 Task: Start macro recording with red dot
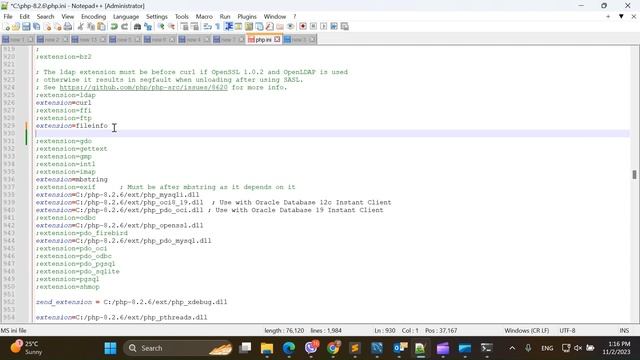(303, 27)
